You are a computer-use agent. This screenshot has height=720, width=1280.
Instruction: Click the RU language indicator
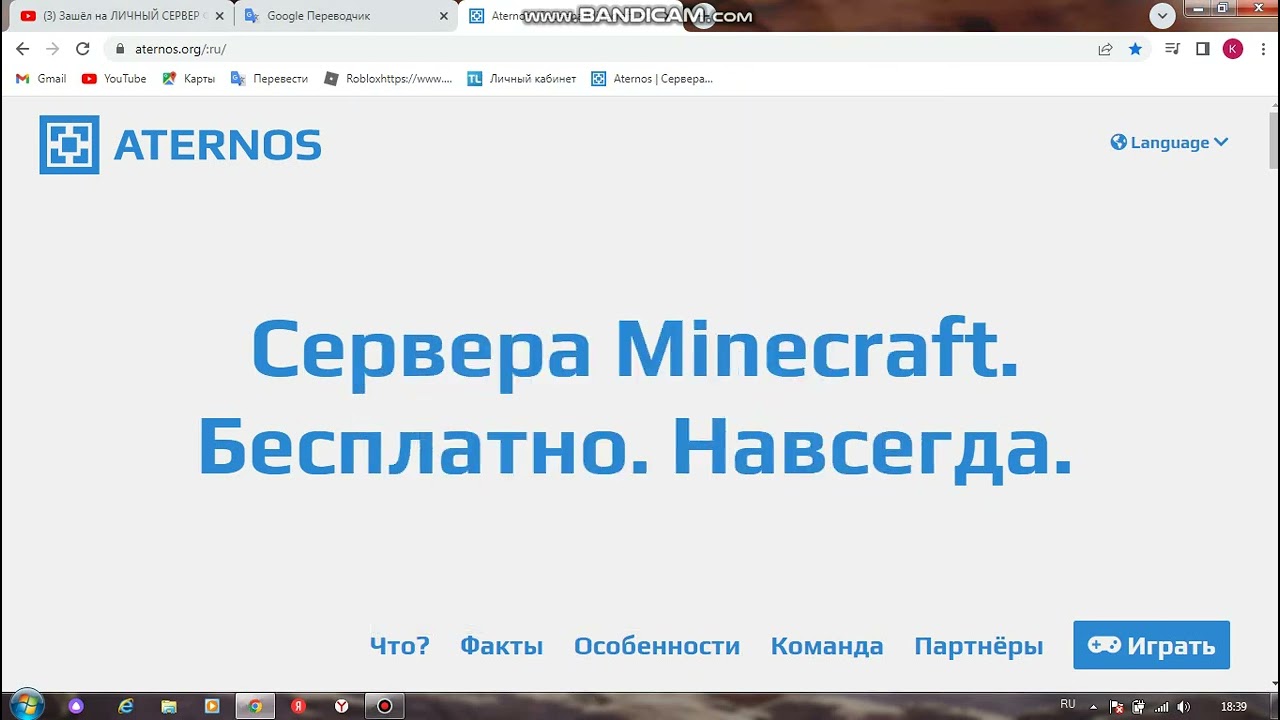[x=1068, y=705]
